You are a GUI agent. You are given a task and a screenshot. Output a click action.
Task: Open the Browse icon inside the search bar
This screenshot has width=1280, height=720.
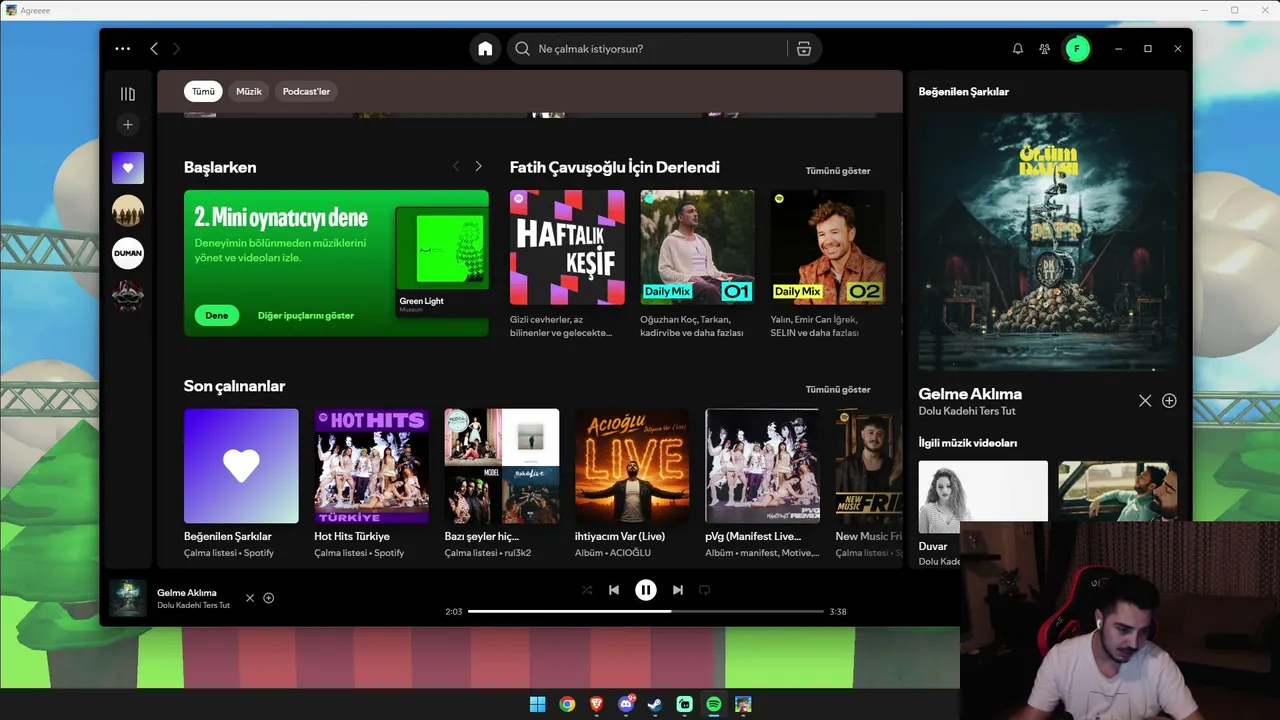pyautogui.click(x=804, y=48)
